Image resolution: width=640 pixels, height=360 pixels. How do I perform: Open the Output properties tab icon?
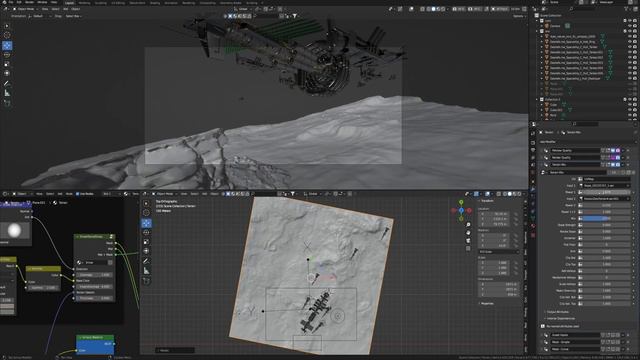[x=533, y=150]
